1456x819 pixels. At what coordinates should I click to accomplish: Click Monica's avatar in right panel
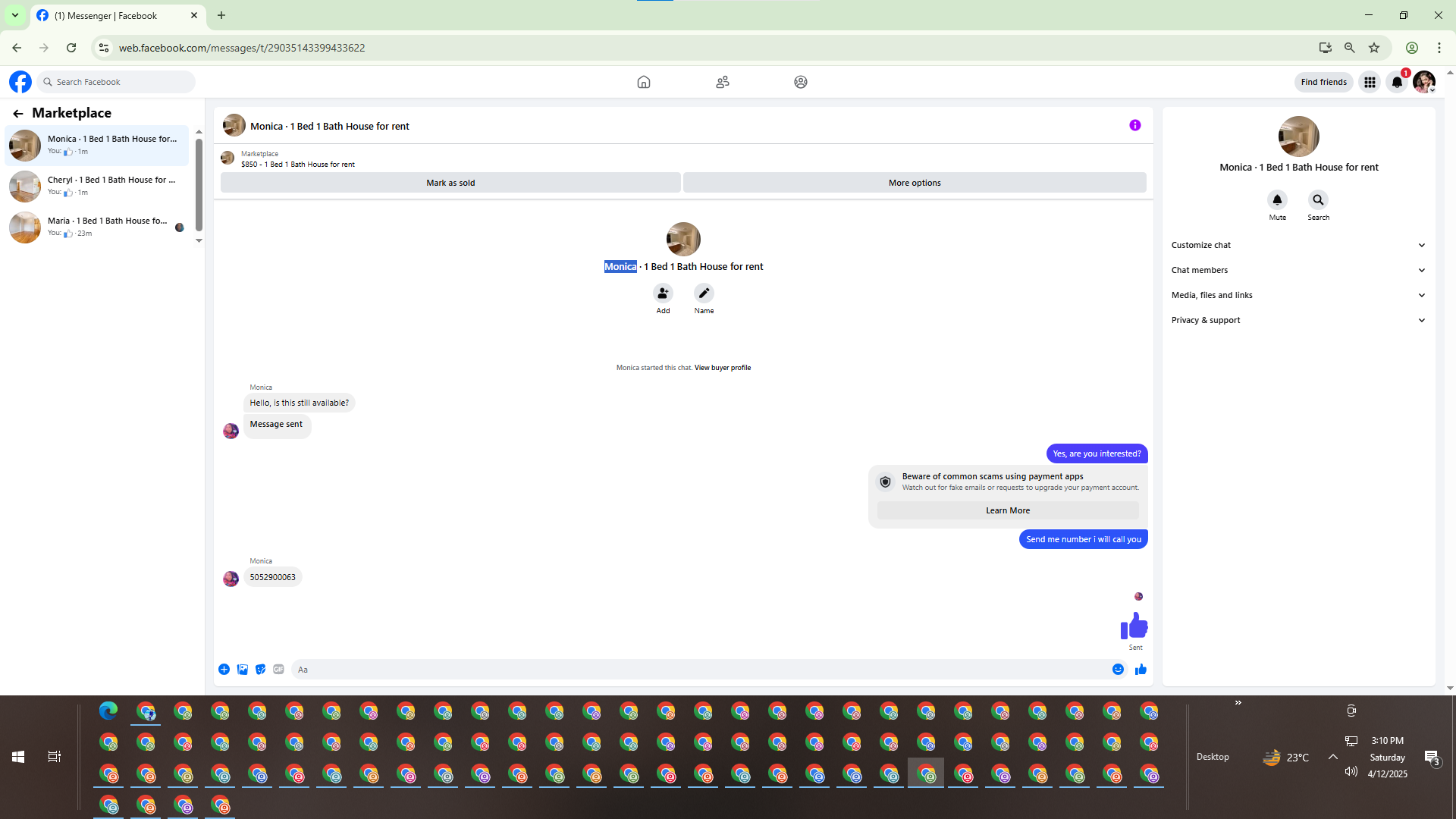tap(1299, 136)
